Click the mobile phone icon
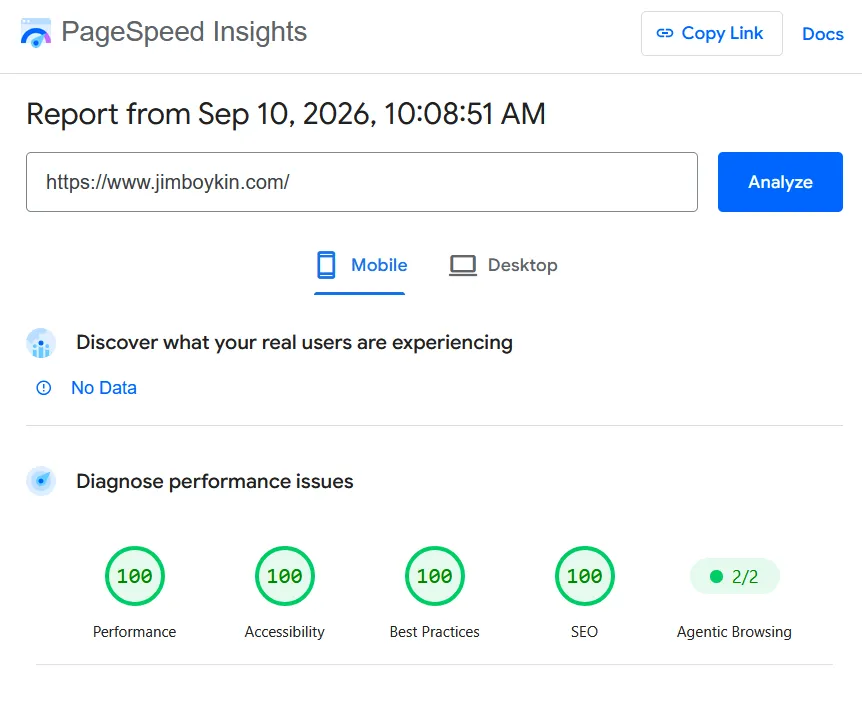 [x=326, y=265]
